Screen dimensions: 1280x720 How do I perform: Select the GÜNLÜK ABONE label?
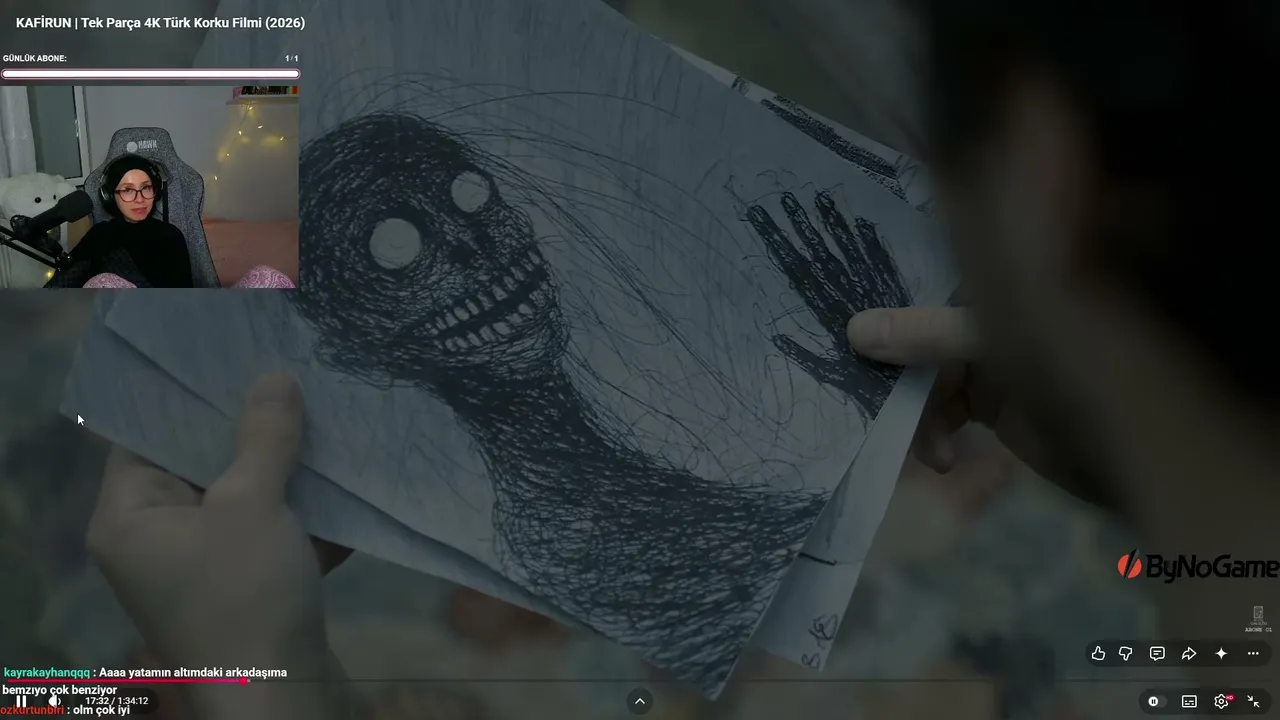(35, 58)
